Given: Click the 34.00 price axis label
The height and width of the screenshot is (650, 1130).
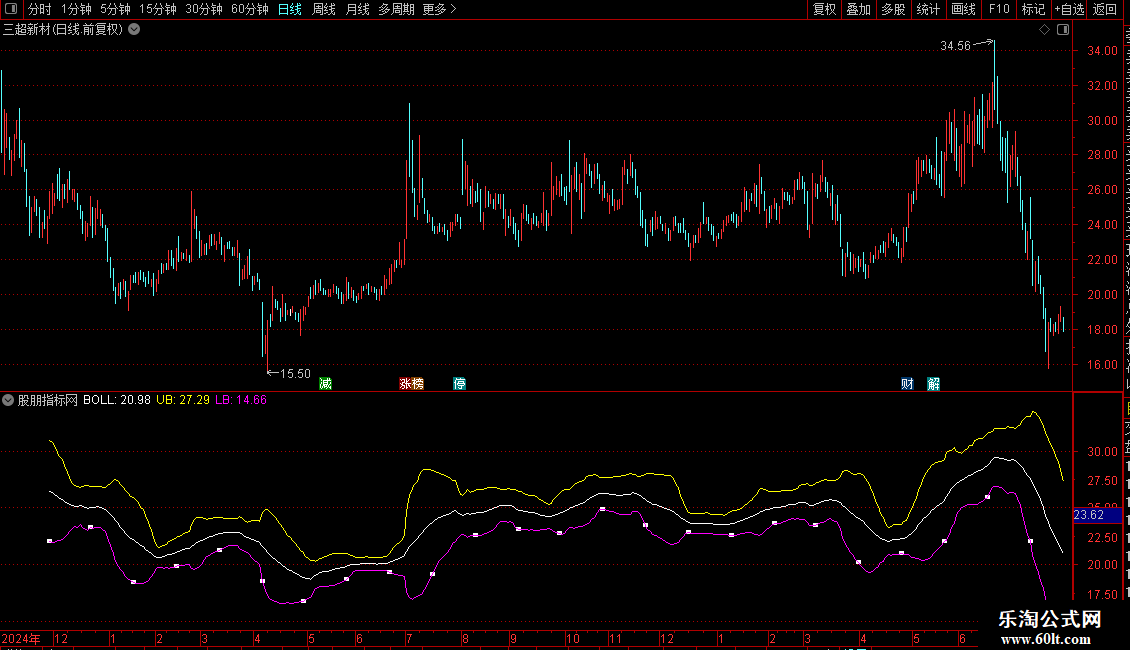Looking at the screenshot, I should pyautogui.click(x=1102, y=50).
